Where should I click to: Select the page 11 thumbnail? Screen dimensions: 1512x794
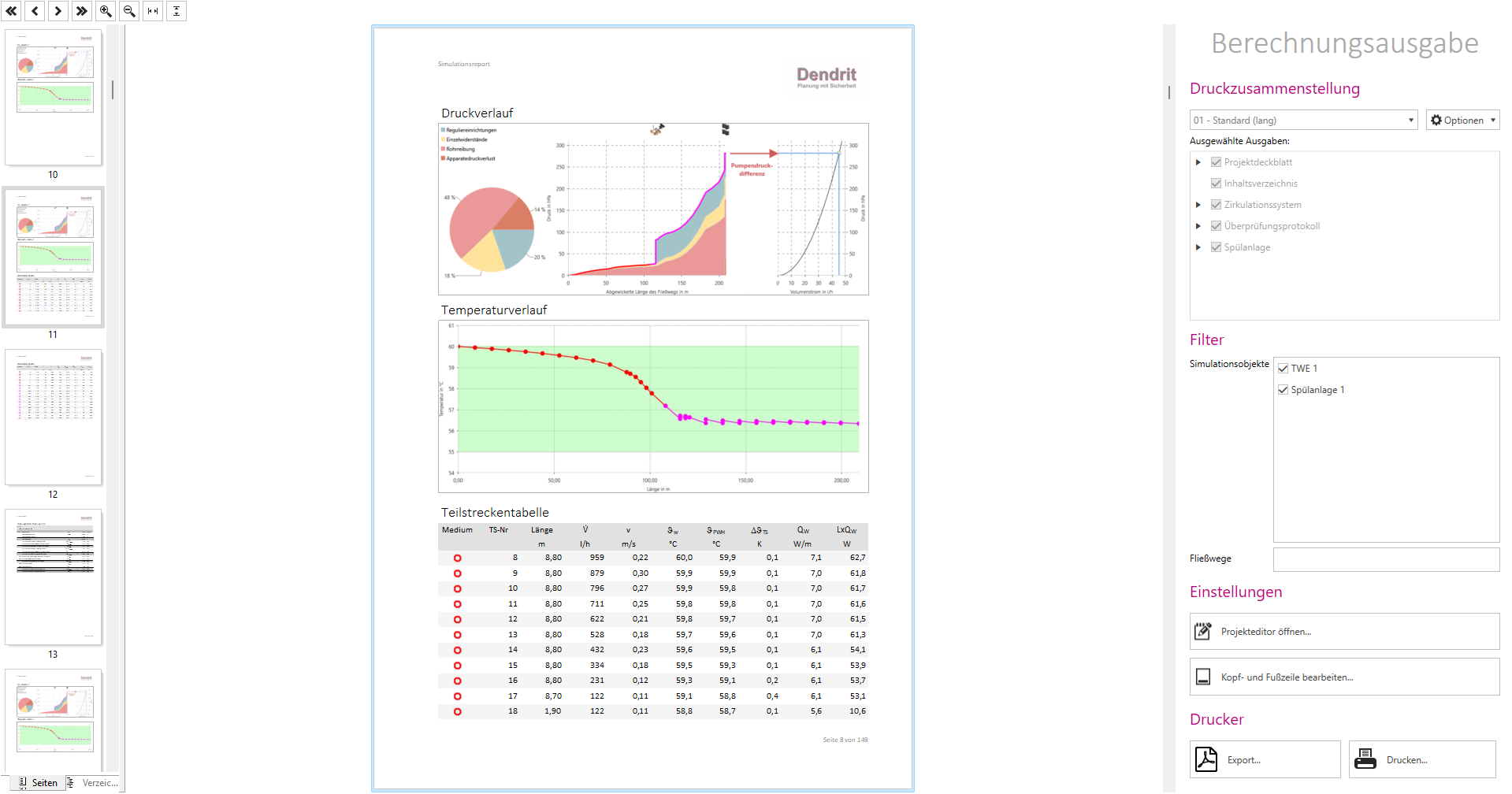(54, 257)
